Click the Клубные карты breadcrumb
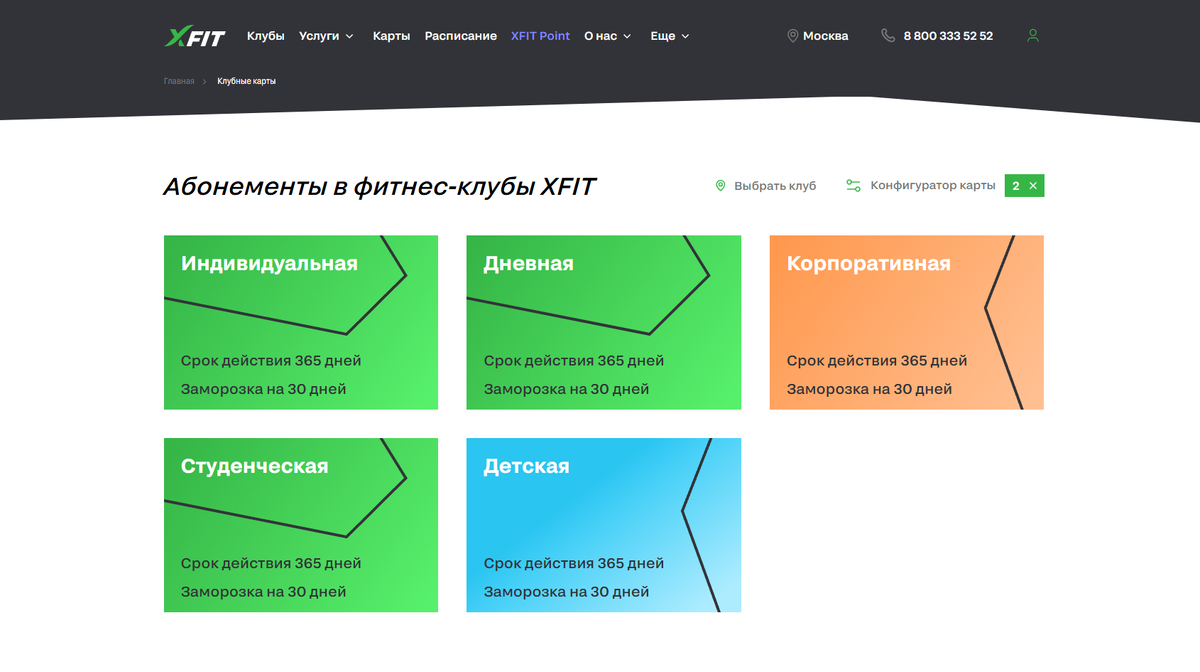 tap(246, 81)
